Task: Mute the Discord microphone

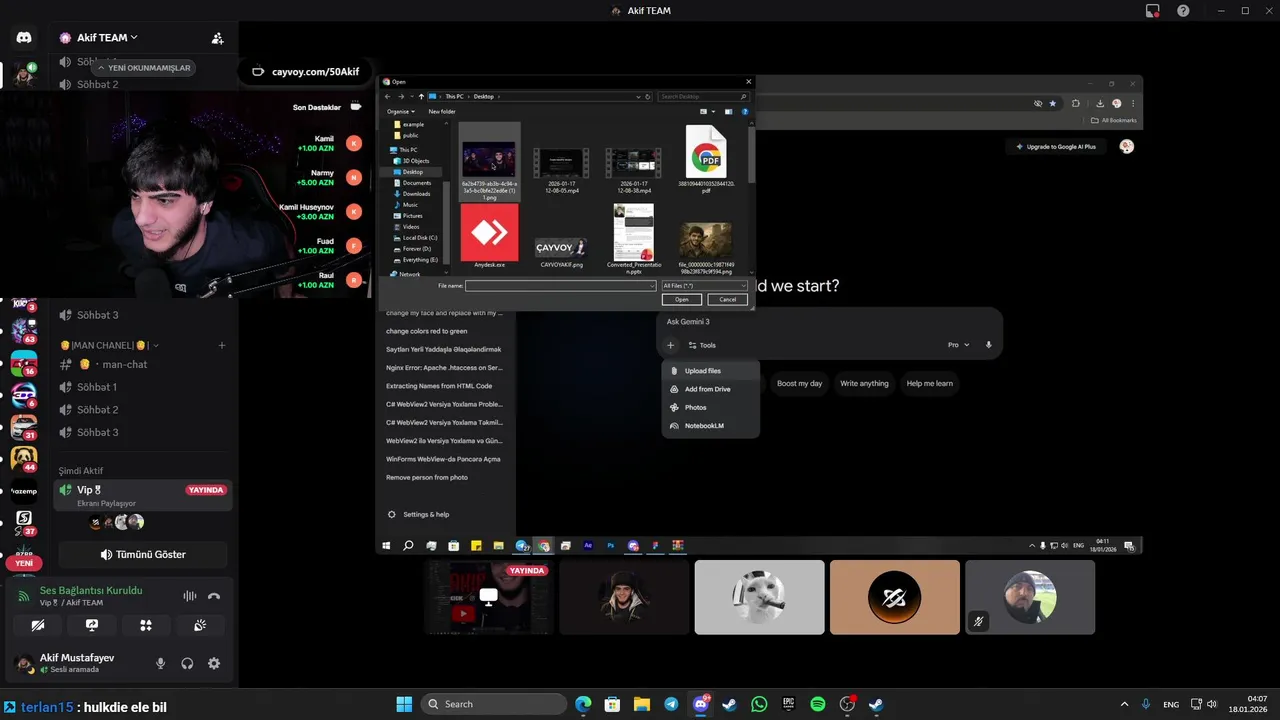Action: point(160,663)
